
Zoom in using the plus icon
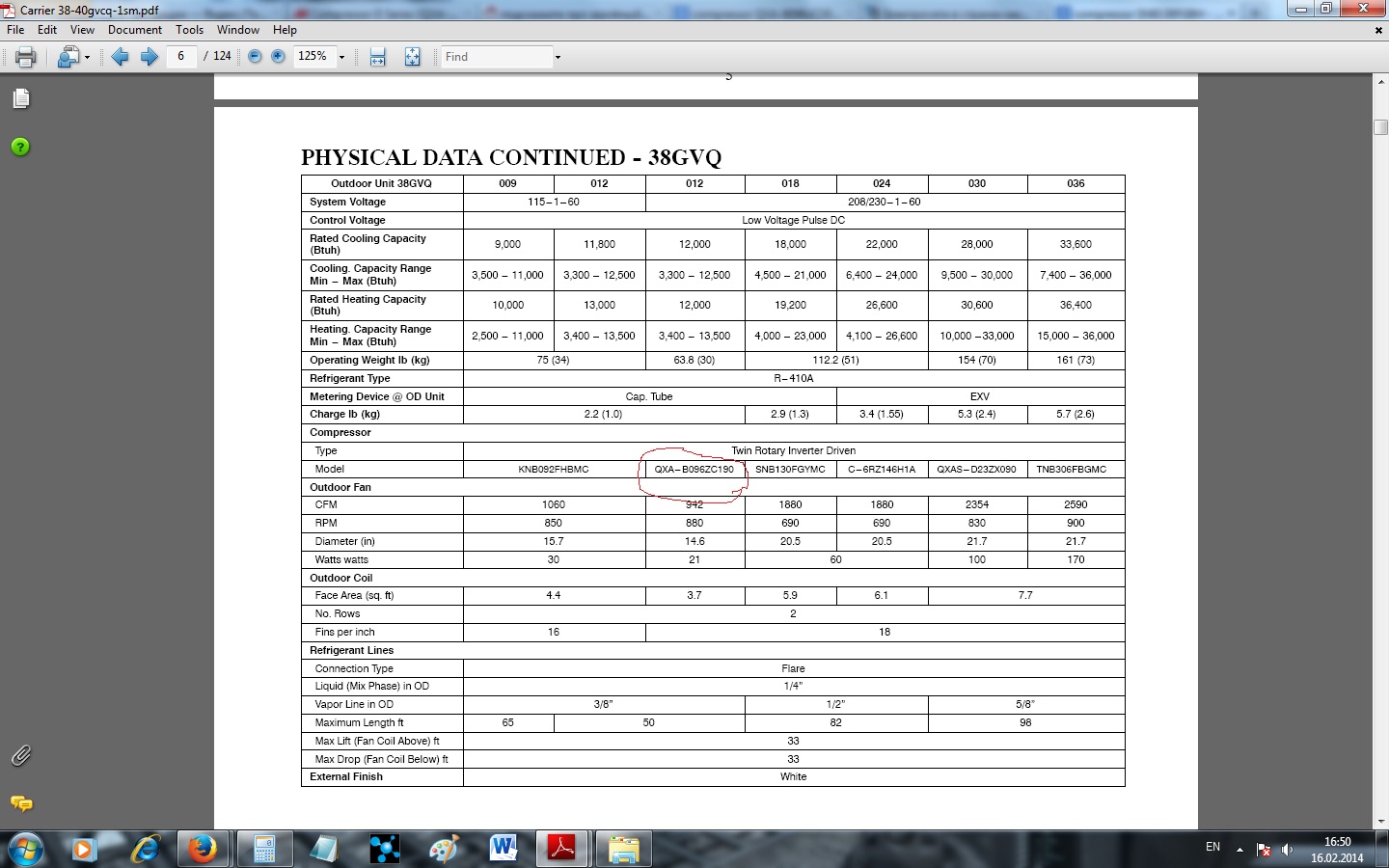click(x=278, y=57)
